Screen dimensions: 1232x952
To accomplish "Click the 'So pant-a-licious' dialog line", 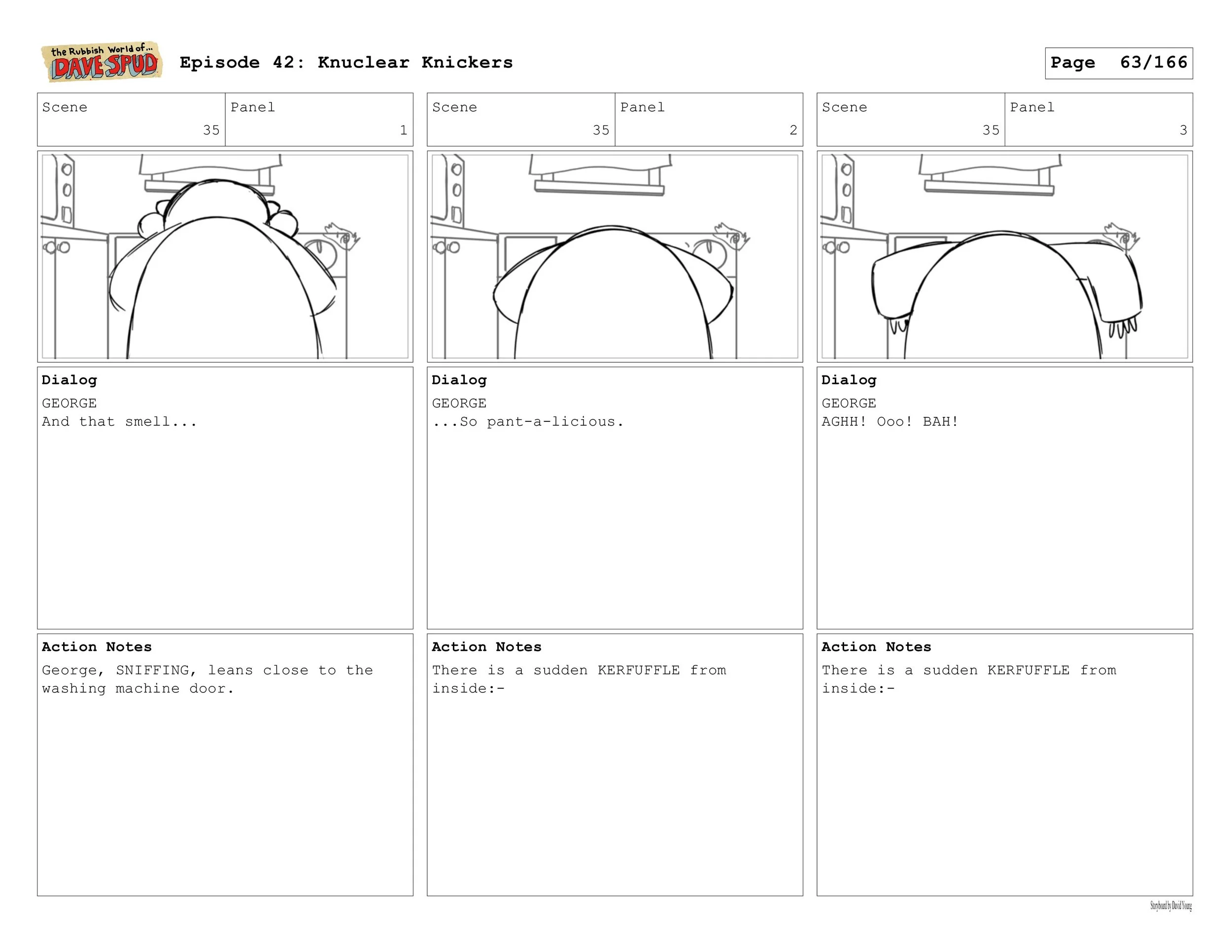I will point(527,422).
